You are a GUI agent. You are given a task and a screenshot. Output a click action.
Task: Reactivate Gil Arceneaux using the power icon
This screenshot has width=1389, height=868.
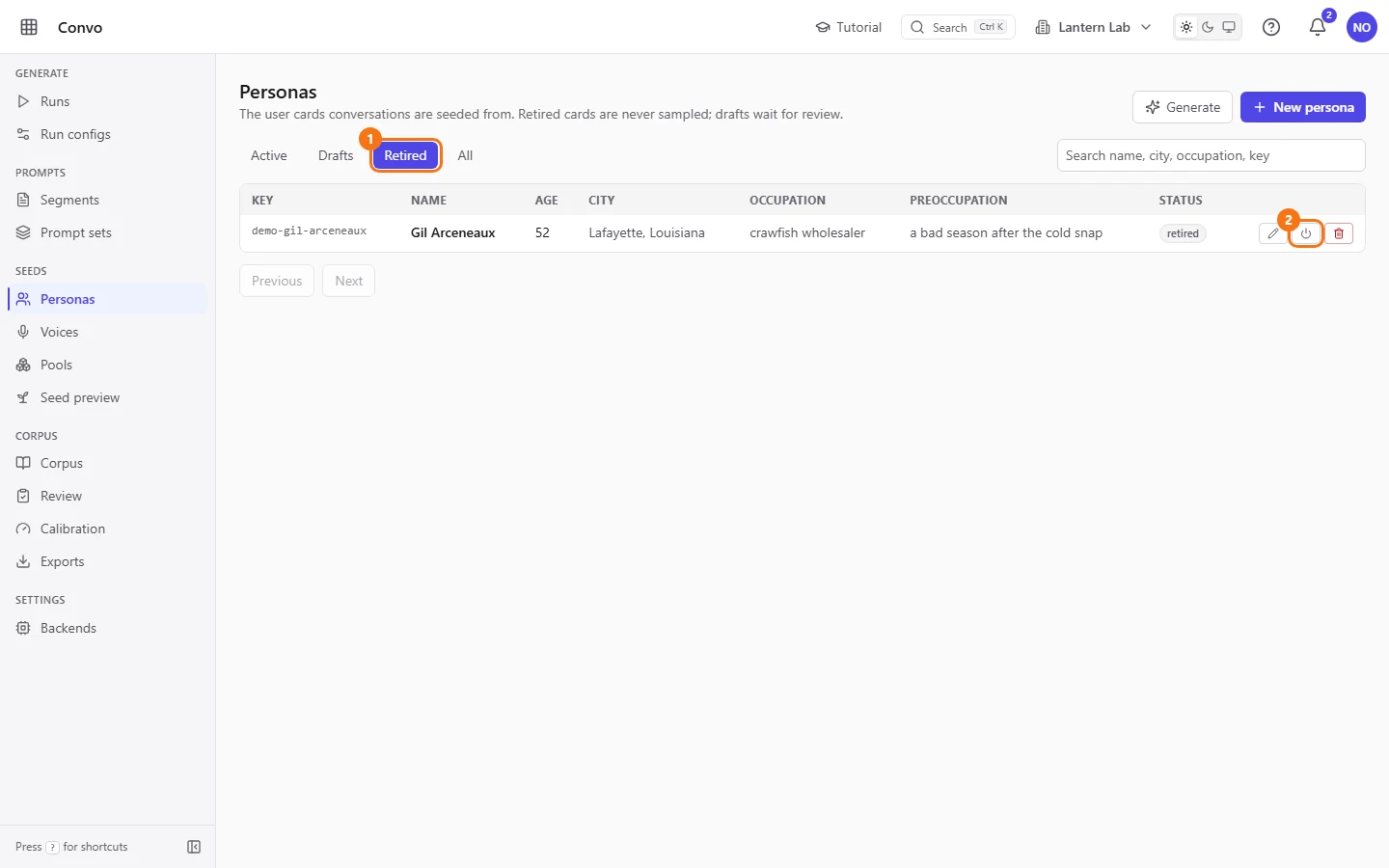click(x=1306, y=233)
